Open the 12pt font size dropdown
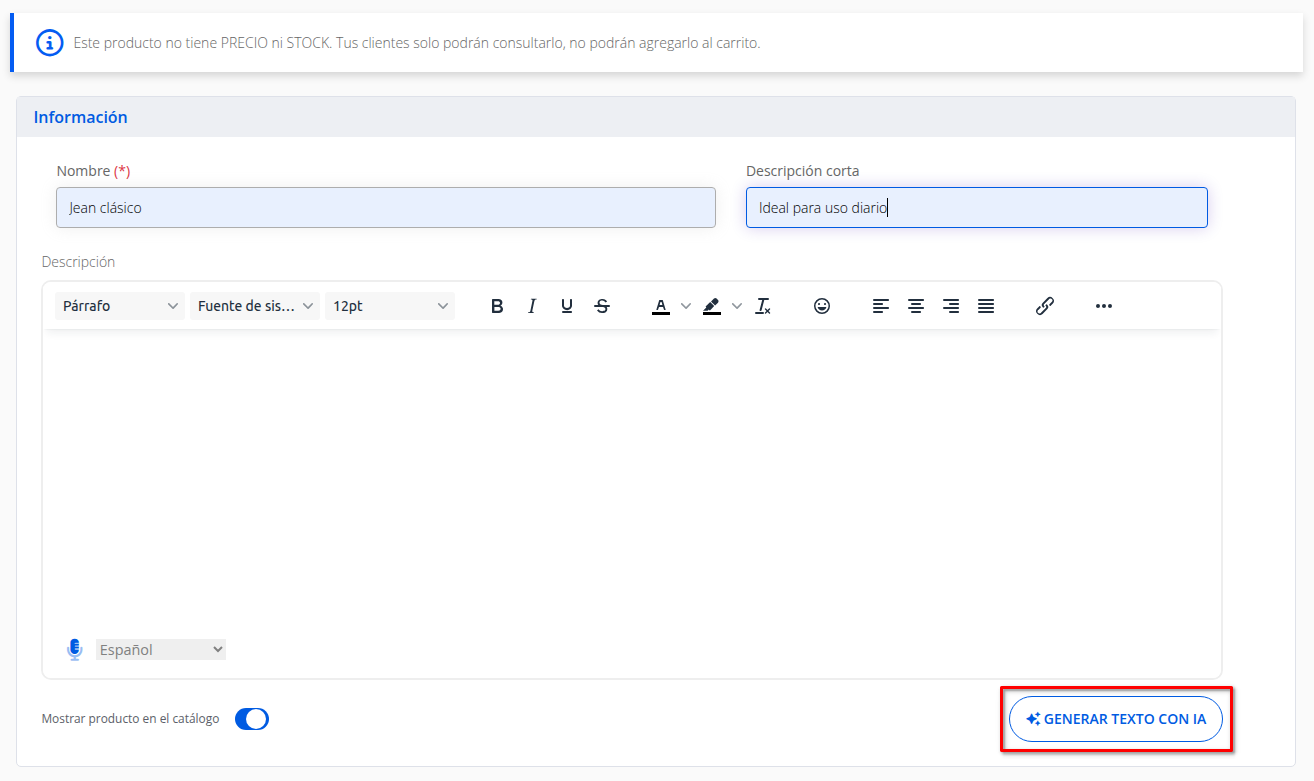 [x=390, y=306]
